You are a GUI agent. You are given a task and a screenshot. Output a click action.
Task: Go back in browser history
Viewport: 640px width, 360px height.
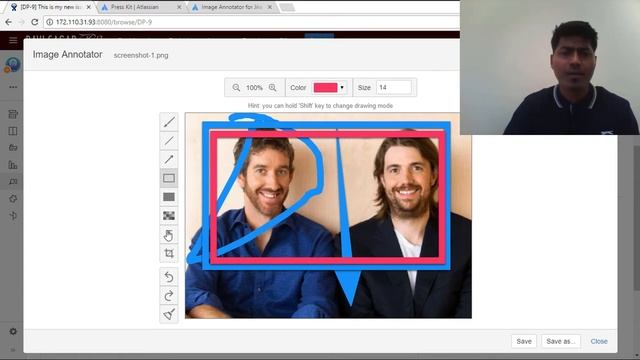tap(9, 22)
